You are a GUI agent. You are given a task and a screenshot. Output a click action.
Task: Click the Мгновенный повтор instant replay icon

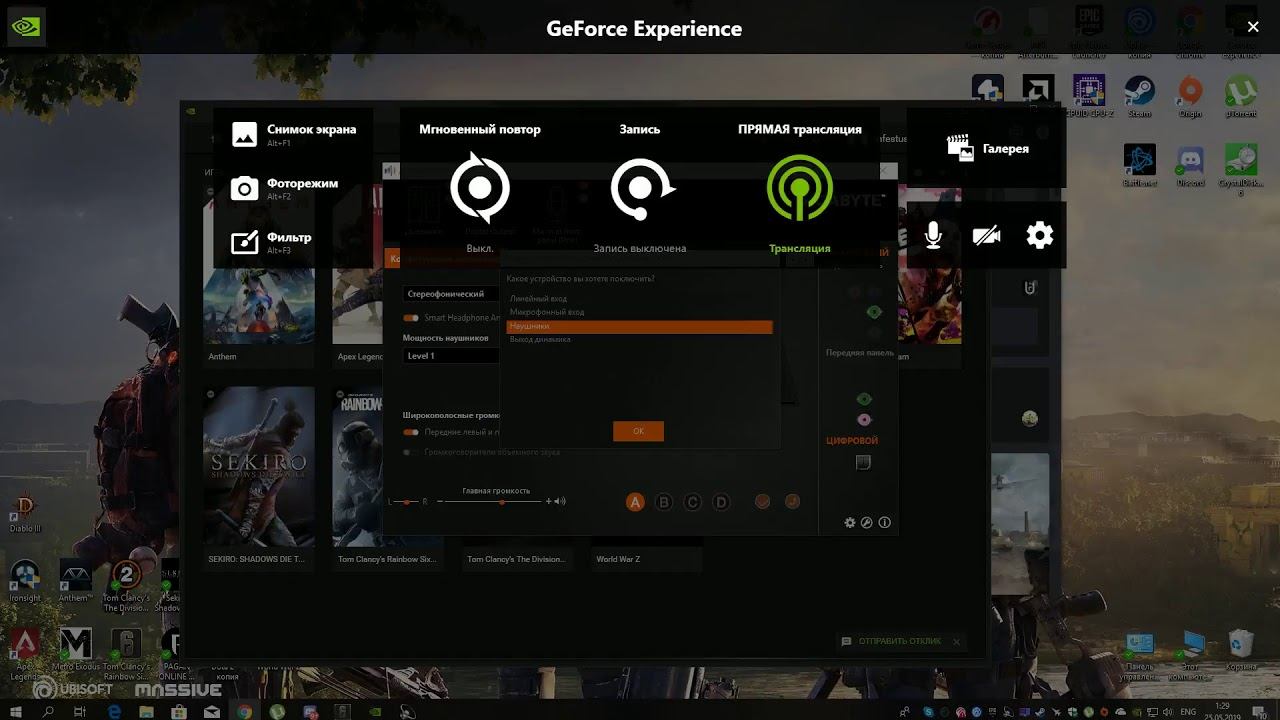coord(480,188)
